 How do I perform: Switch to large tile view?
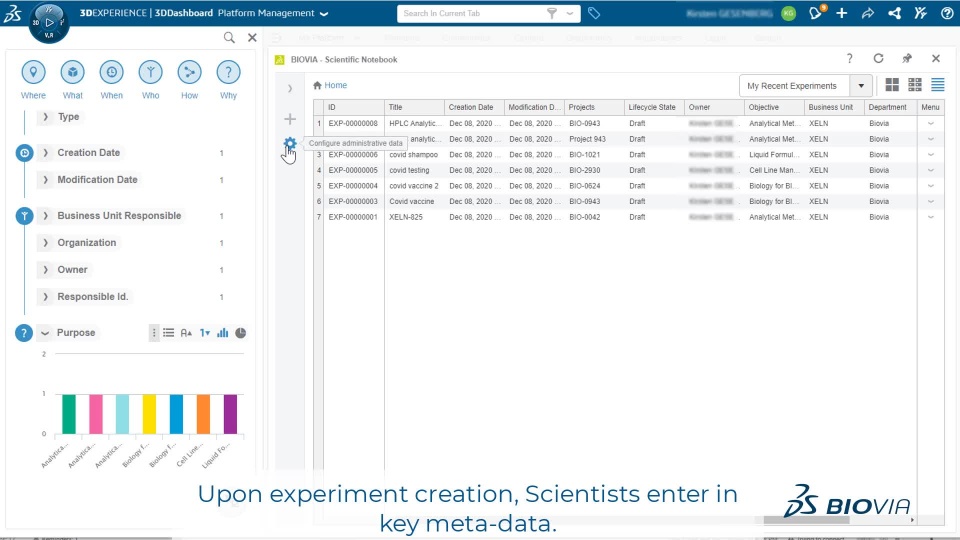[892, 85]
